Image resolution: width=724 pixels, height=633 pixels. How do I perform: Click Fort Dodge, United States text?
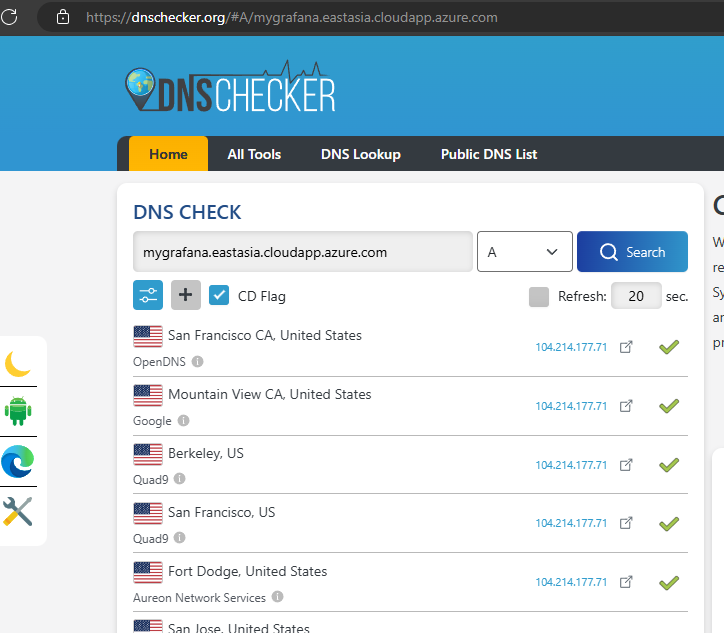247,572
